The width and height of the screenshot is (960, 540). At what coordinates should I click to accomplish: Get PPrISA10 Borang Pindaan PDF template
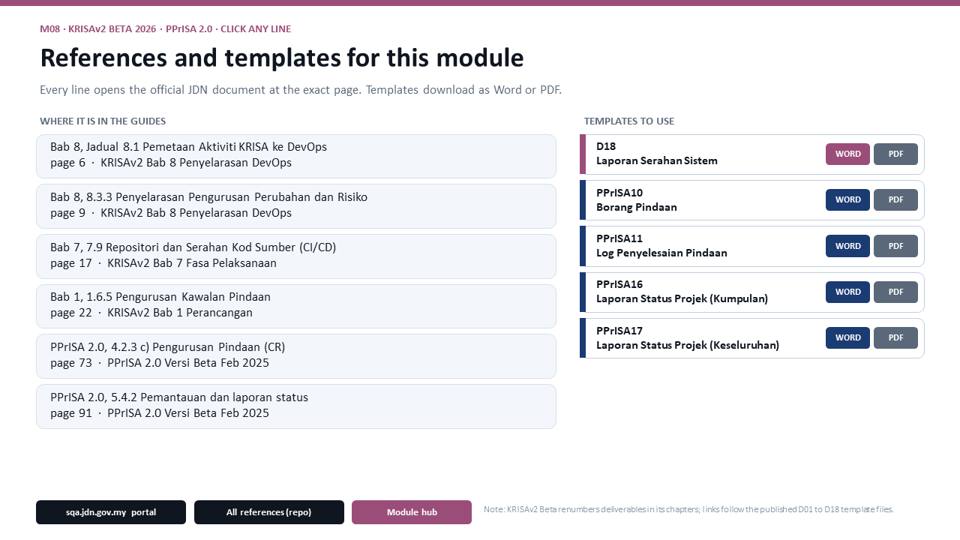895,200
